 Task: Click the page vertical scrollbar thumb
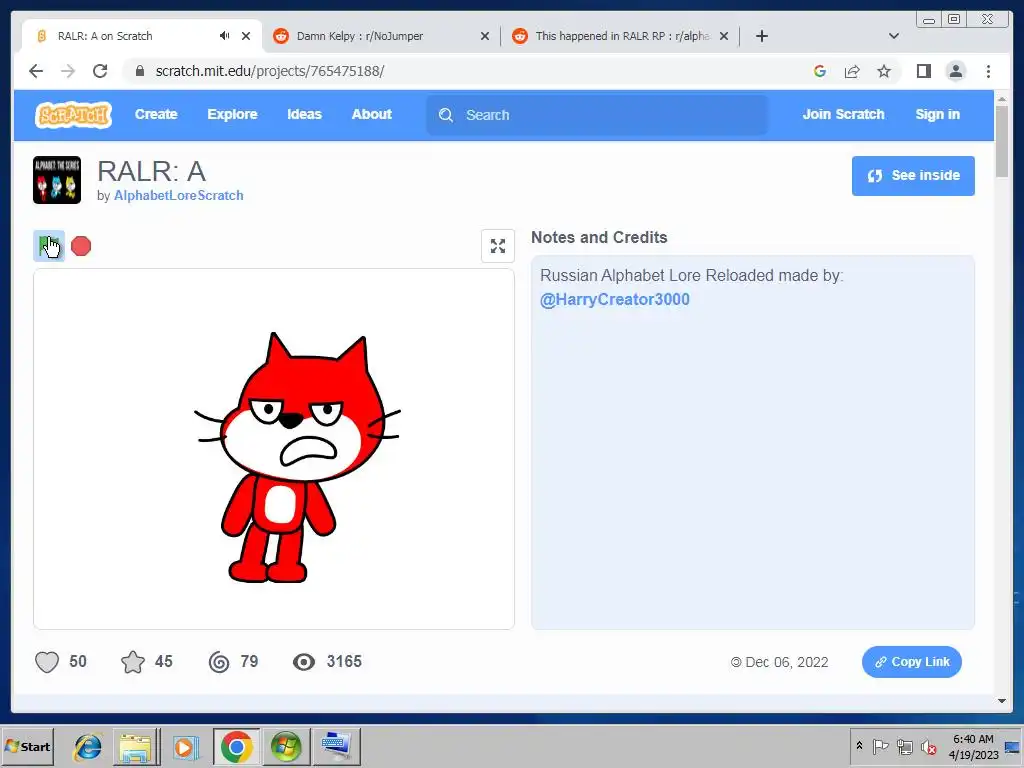tap(1002, 140)
